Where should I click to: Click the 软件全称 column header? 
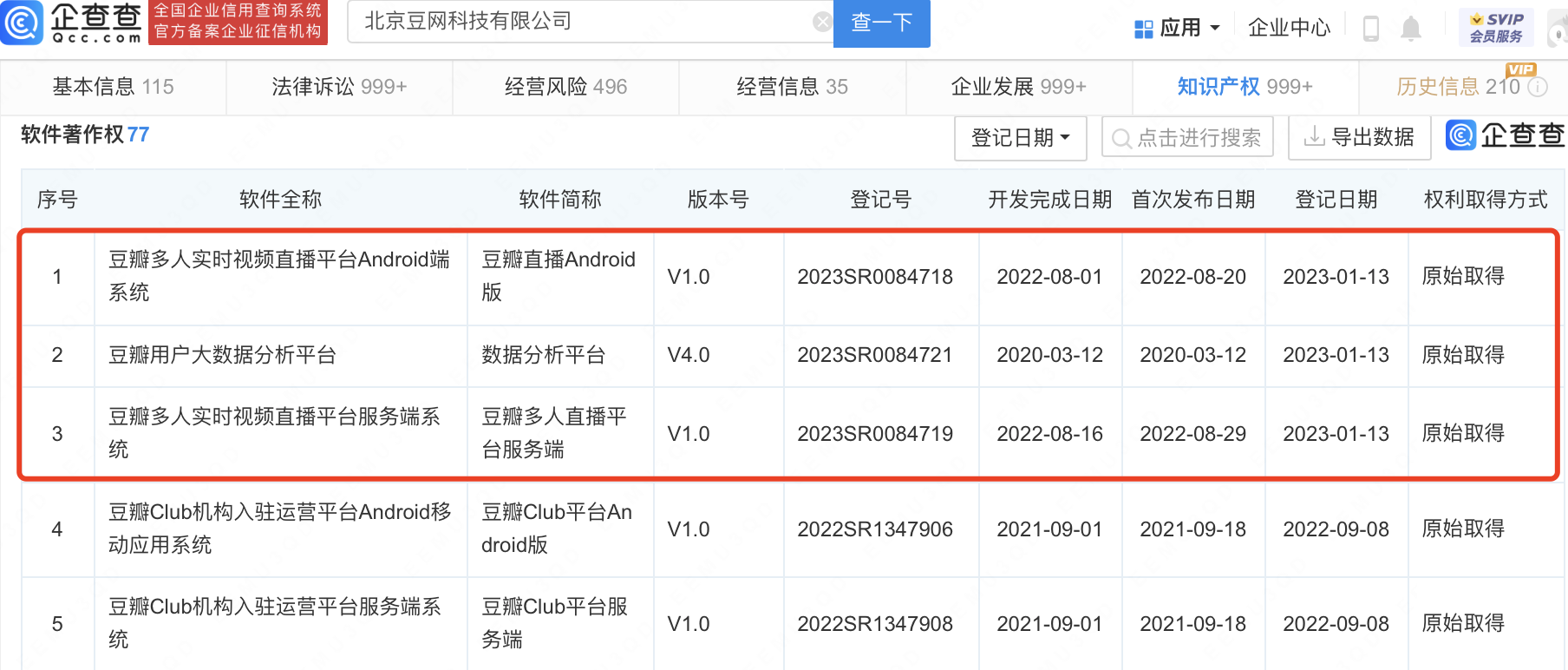click(x=280, y=200)
